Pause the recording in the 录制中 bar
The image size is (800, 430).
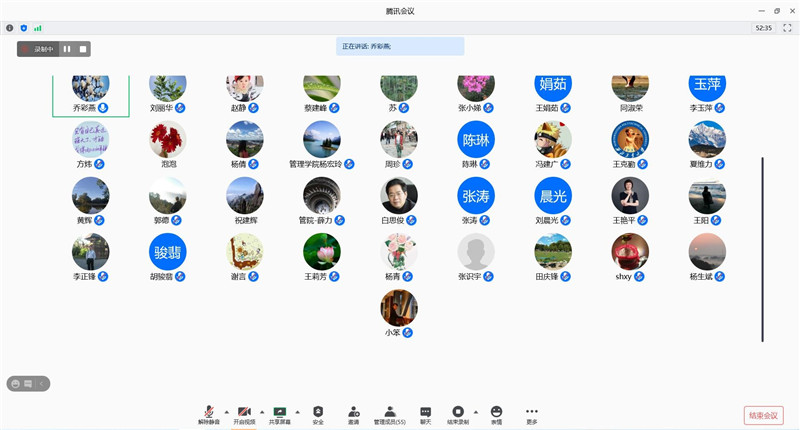click(67, 48)
